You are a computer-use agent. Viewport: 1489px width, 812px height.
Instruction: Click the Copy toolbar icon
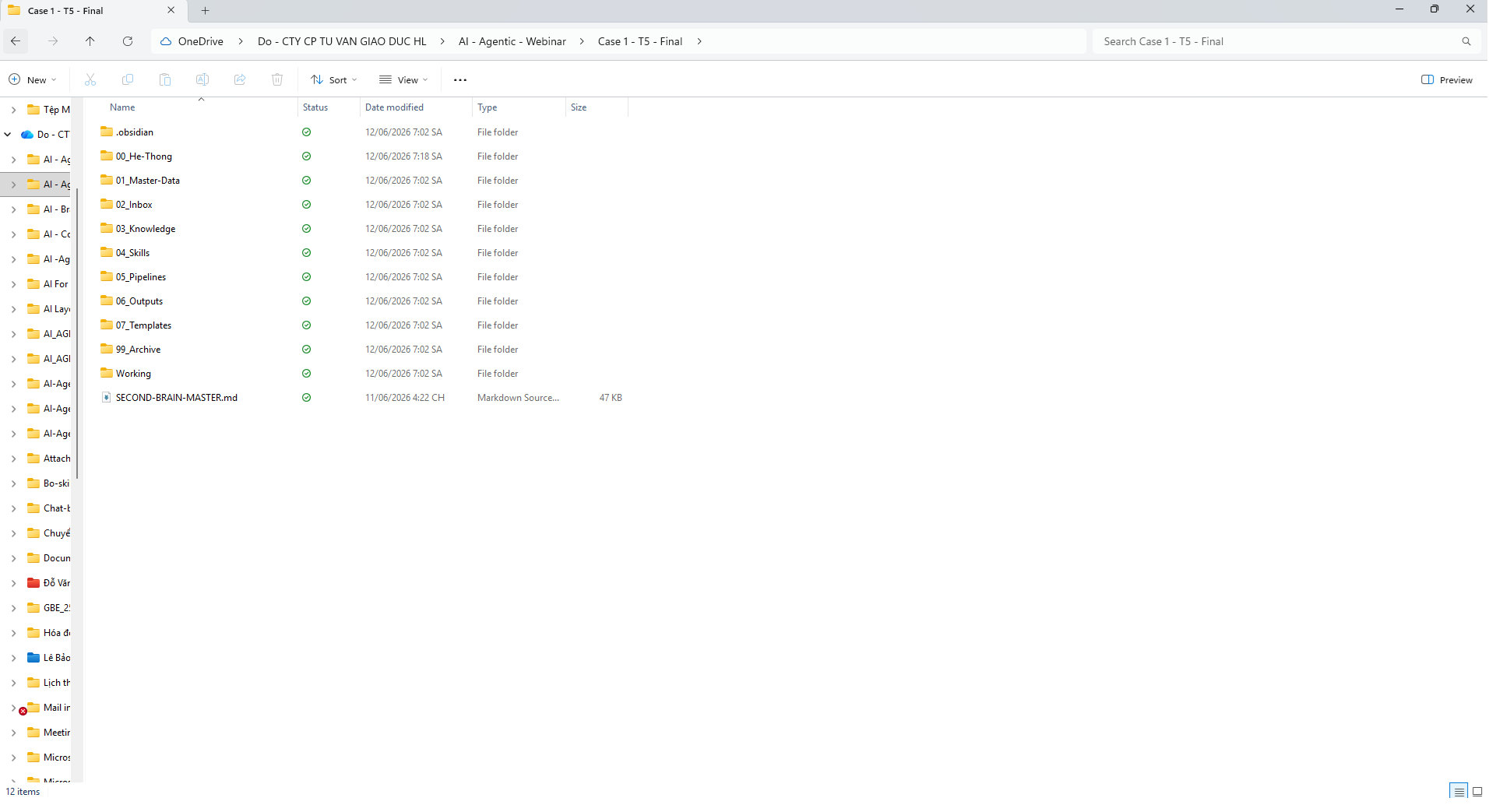coord(128,79)
